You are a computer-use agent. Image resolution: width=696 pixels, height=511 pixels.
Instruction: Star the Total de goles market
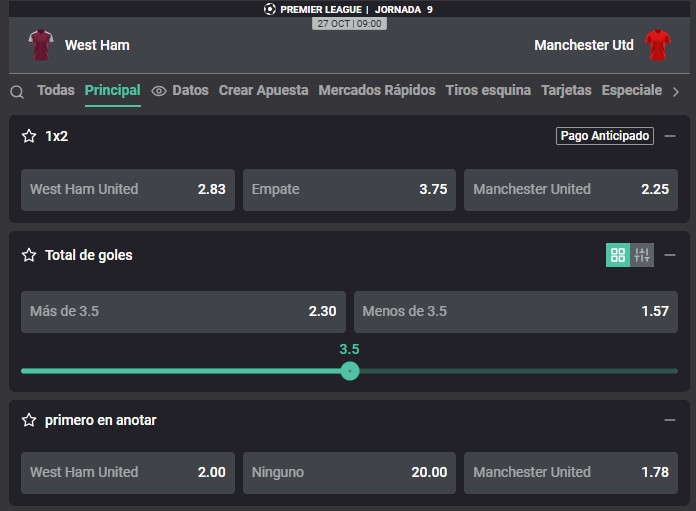[x=29, y=255]
